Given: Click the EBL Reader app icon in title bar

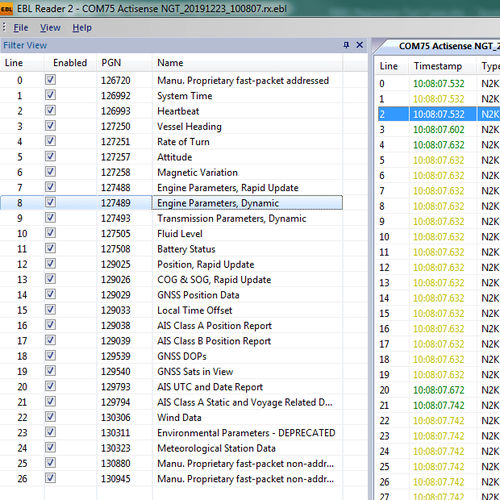Looking at the screenshot, I should click(x=6, y=9).
